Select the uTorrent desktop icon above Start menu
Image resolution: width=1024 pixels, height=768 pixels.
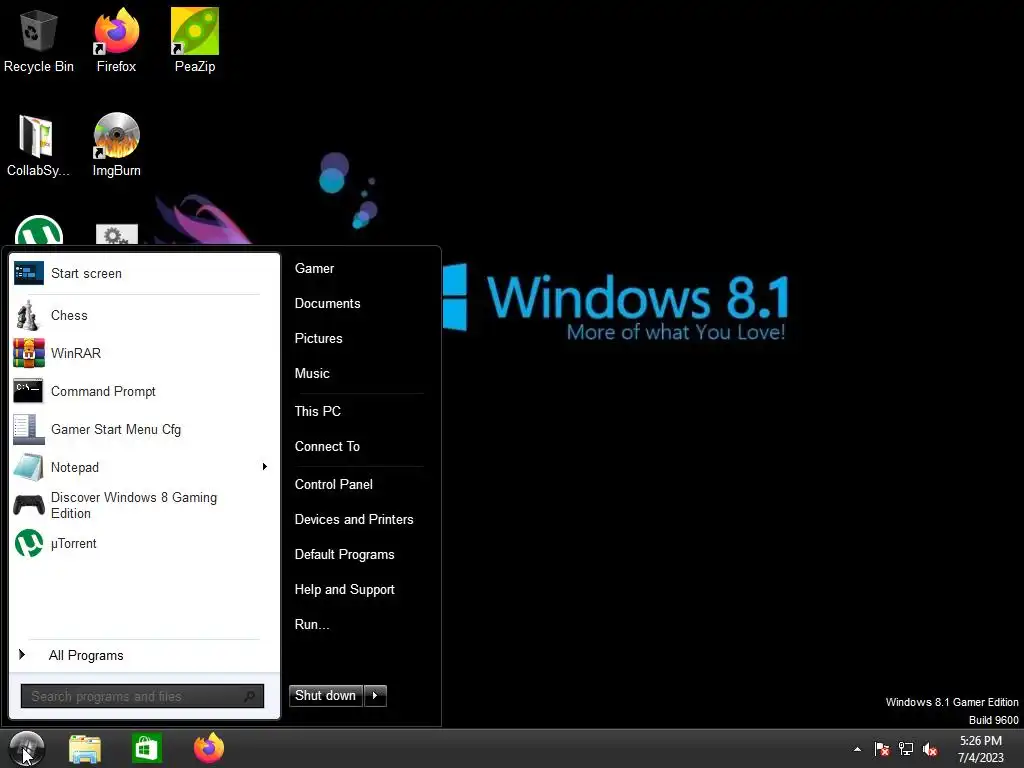(x=39, y=231)
